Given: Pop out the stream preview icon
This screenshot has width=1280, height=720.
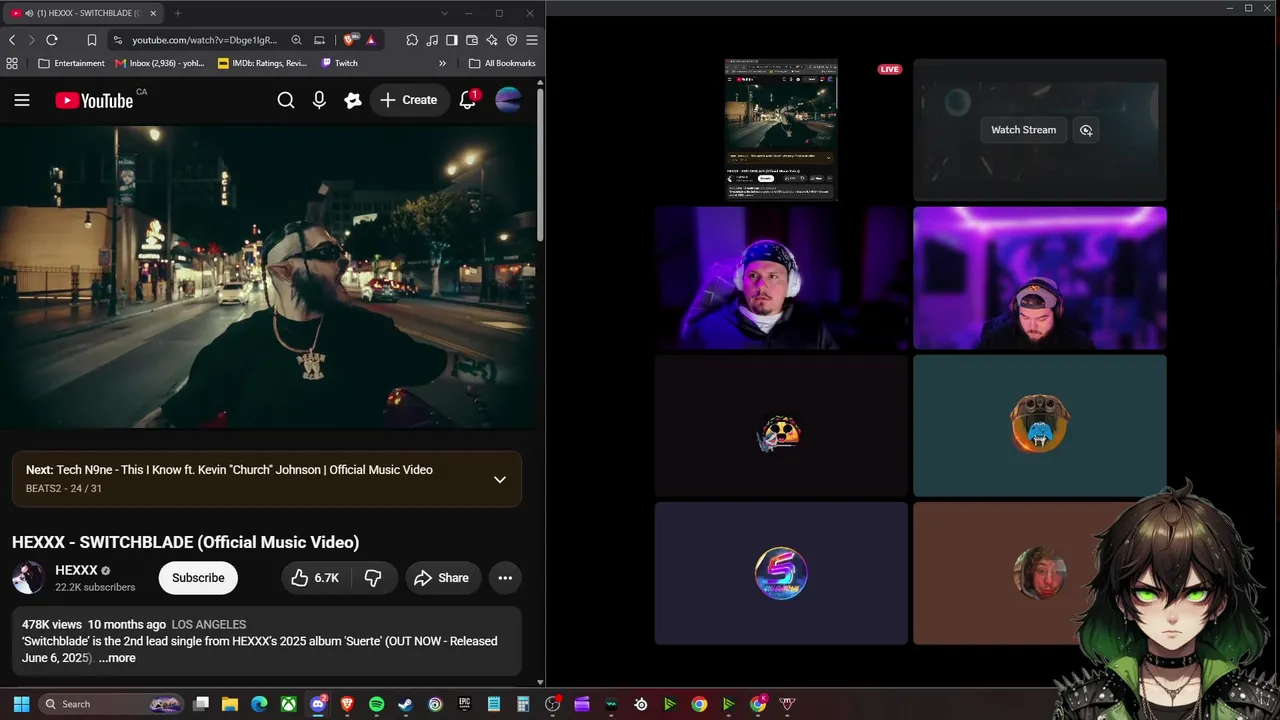Looking at the screenshot, I should click(1086, 130).
